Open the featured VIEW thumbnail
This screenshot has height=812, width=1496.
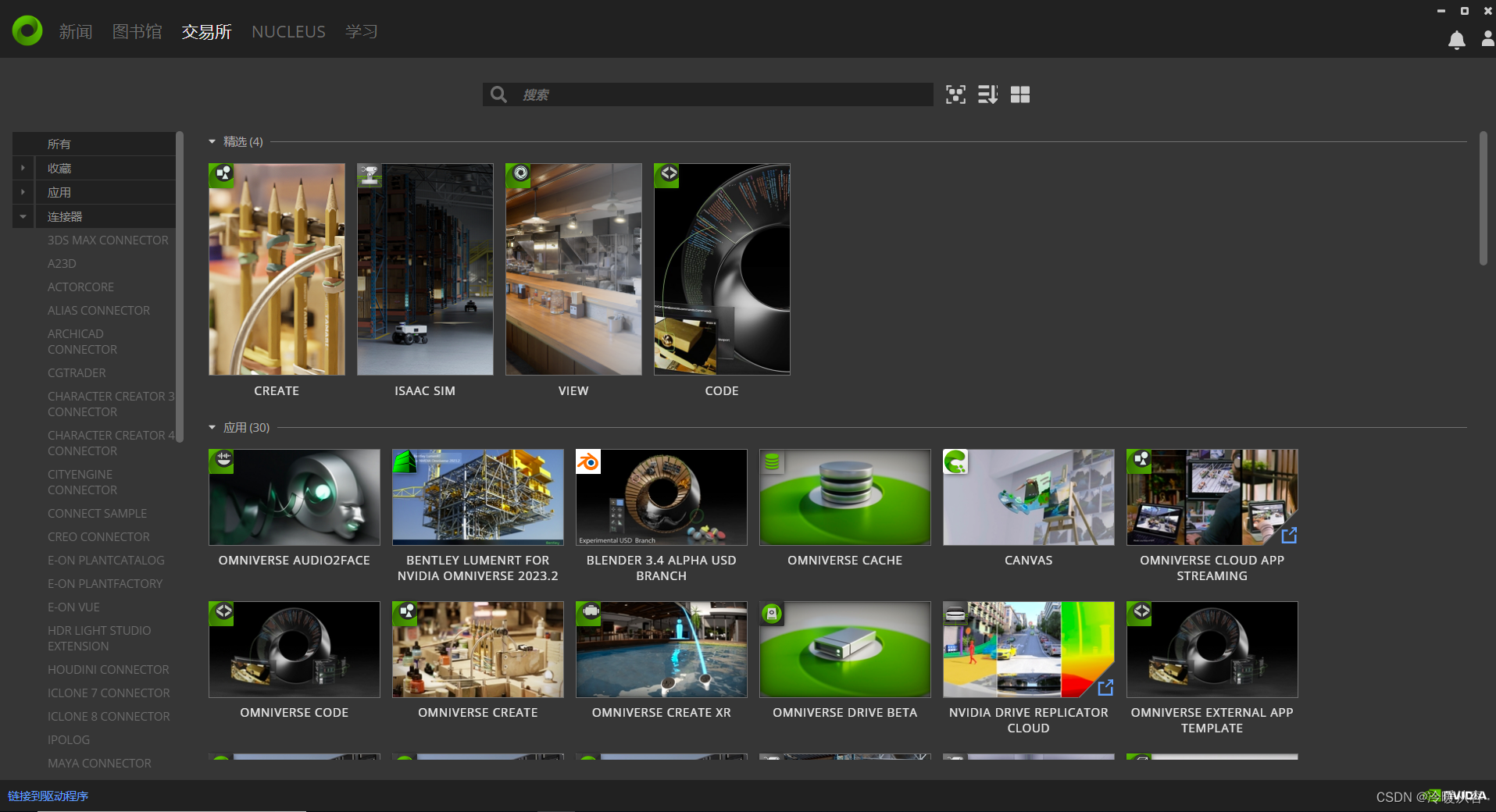[573, 269]
